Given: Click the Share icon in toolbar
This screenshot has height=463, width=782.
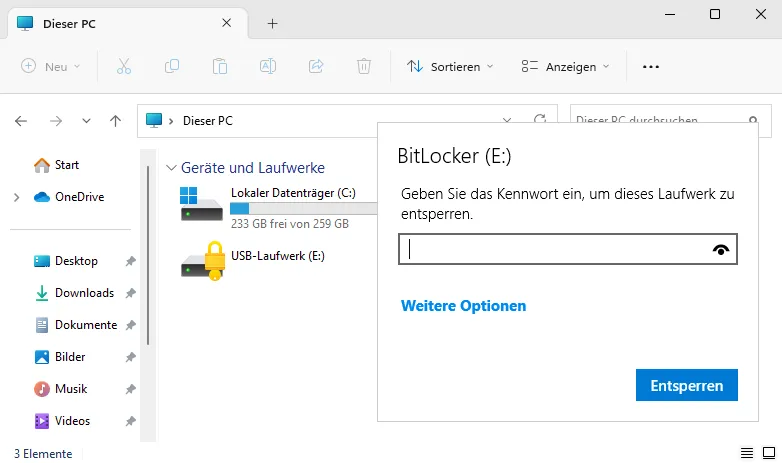Looking at the screenshot, I should pyautogui.click(x=316, y=66).
